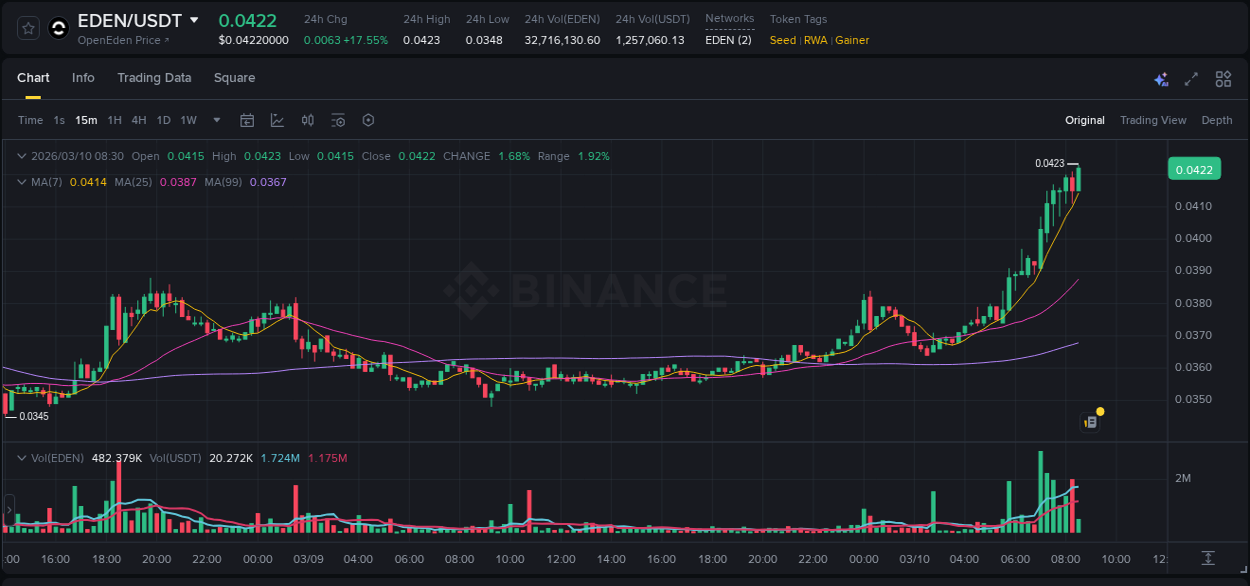
Task: Open the EDEN/USDT pair selector dropdown
Action: (194, 19)
